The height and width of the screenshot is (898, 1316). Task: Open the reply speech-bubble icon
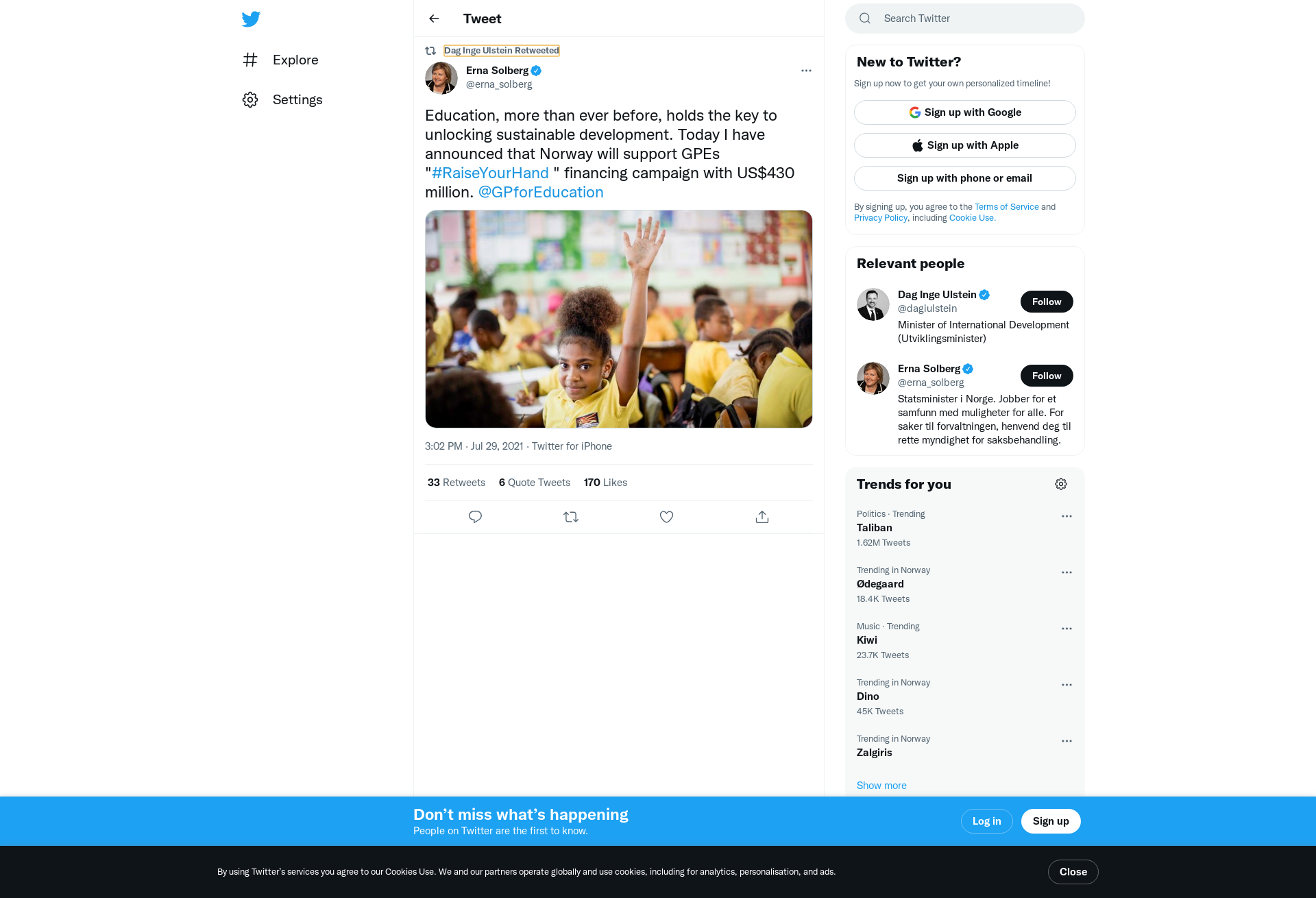(475, 517)
